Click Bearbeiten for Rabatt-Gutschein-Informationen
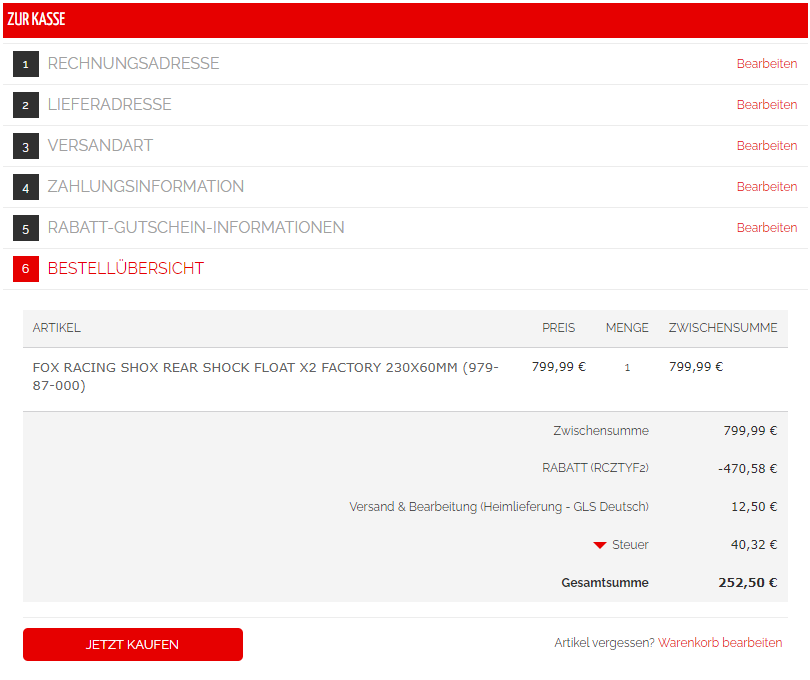810x680 pixels. click(x=767, y=228)
